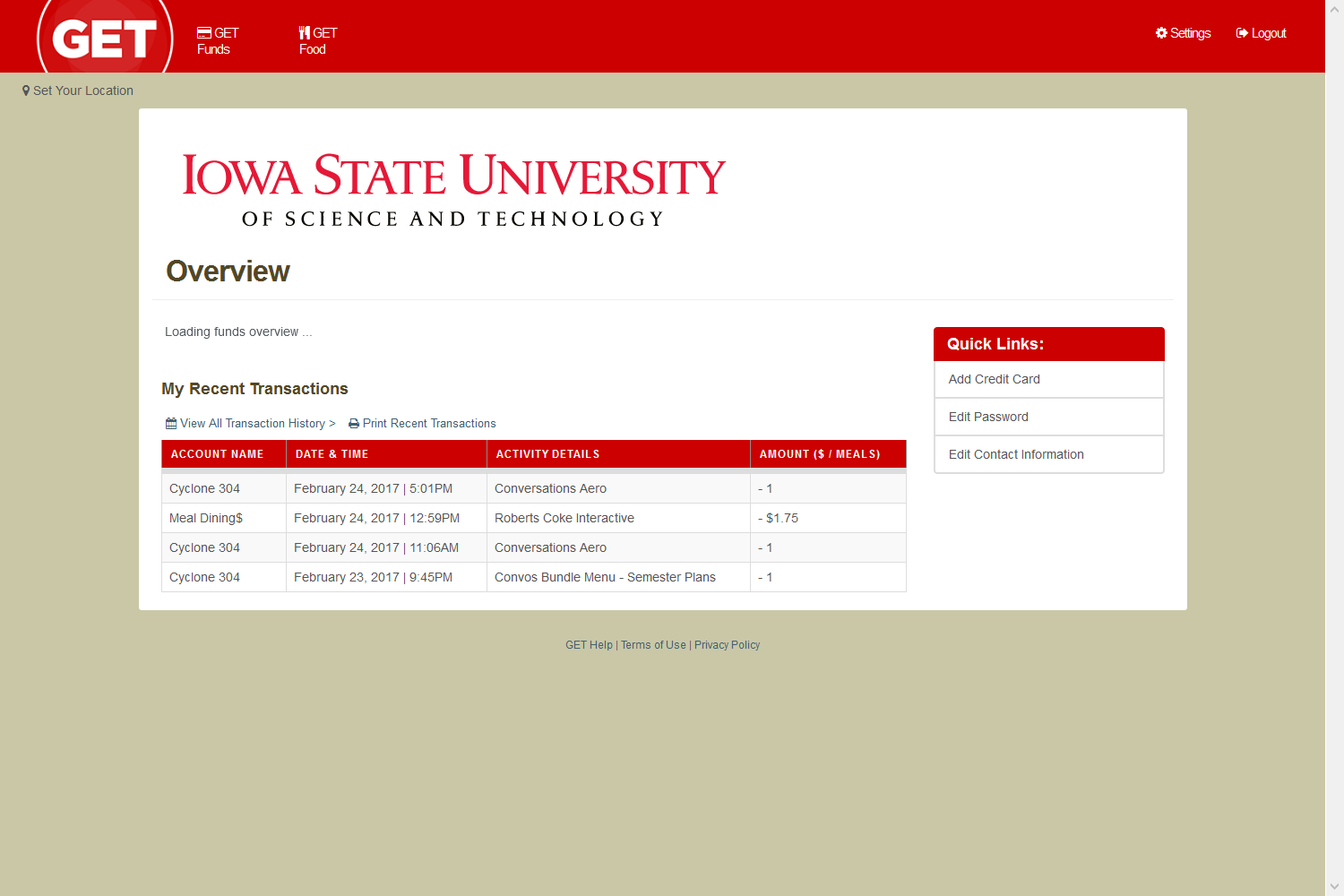Open Terms of Use footer link
Image resolution: width=1344 pixels, height=896 pixels.
653,645
